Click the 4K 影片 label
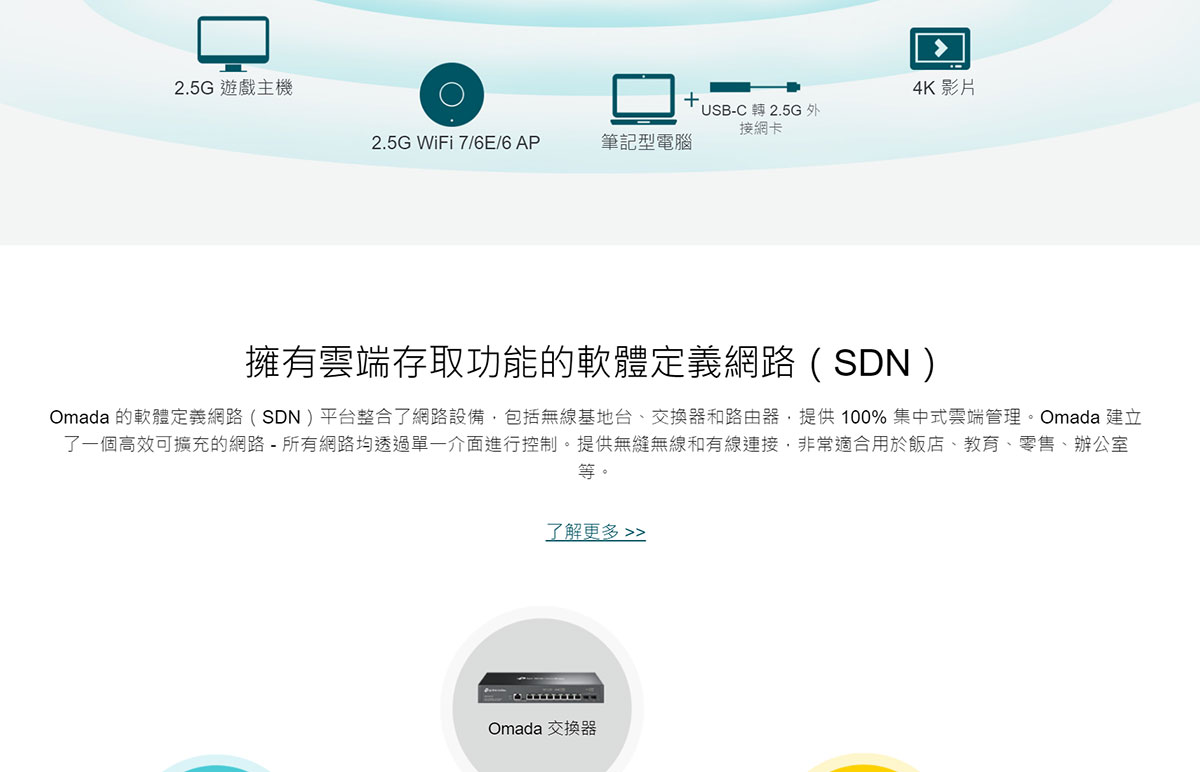 [943, 88]
